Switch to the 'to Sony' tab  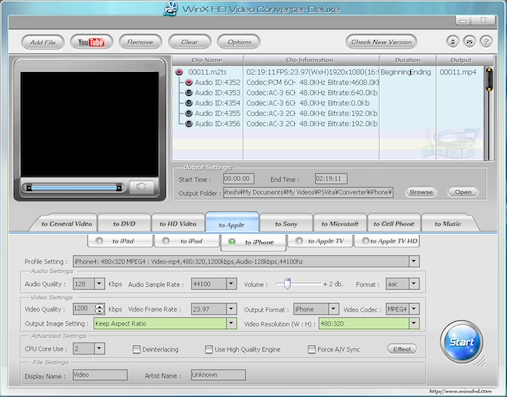pos(286,224)
